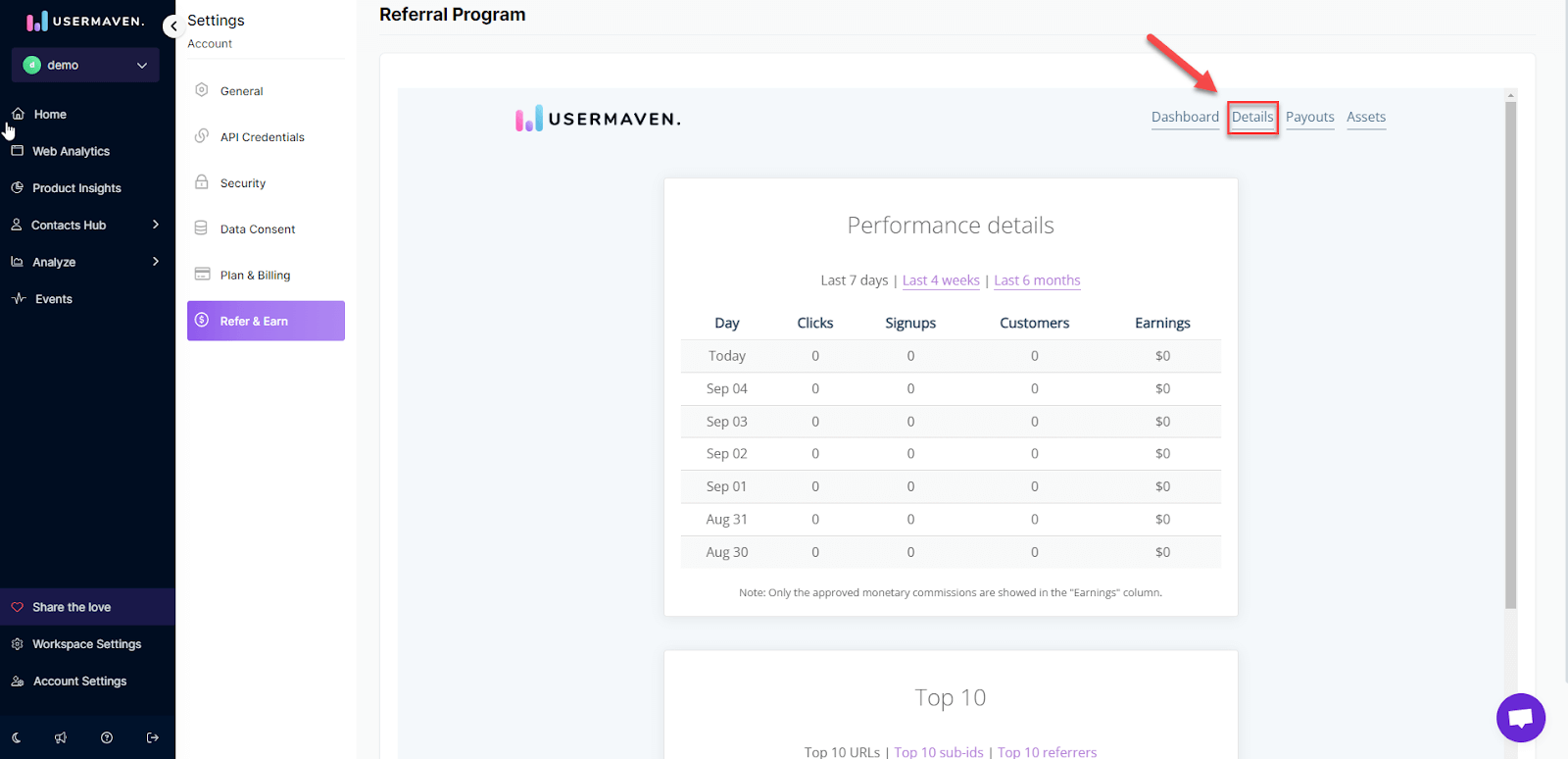The height and width of the screenshot is (759, 1568).
Task: Open Share the love heart item
Action: (x=71, y=607)
